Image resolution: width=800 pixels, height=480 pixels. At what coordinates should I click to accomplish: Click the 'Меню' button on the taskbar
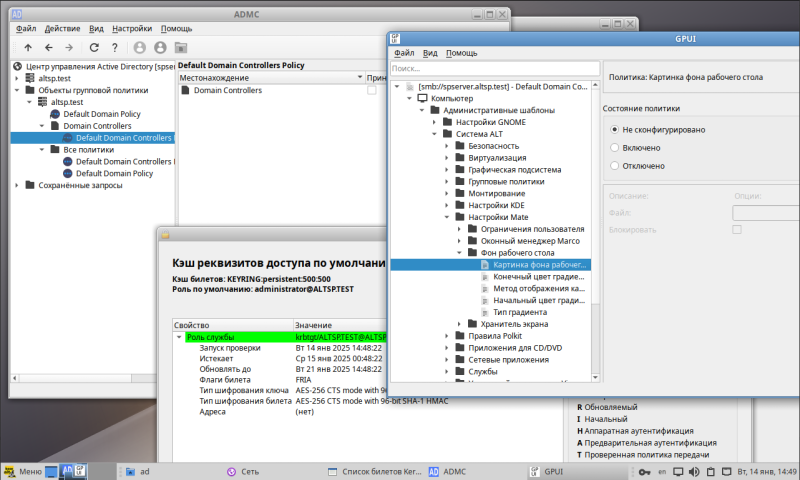point(22,472)
